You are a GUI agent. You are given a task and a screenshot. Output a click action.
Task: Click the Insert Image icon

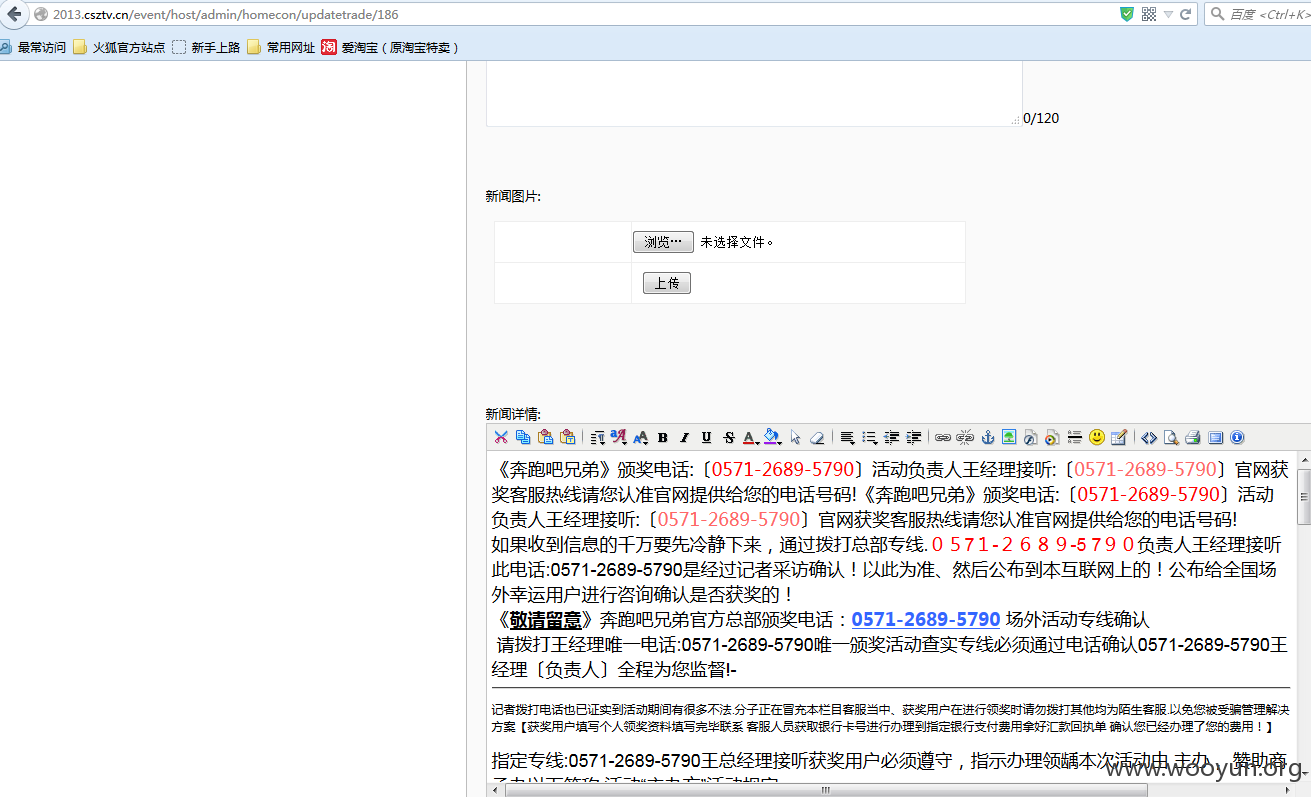[x=1009, y=437]
